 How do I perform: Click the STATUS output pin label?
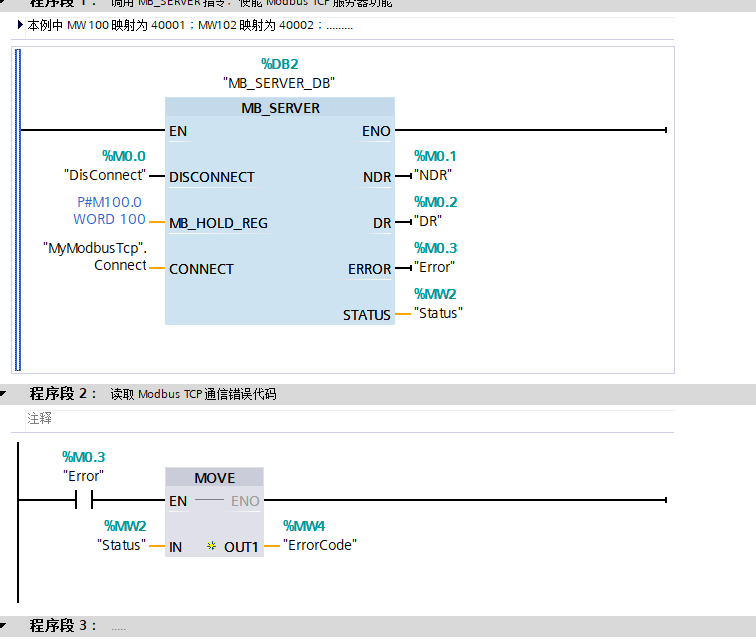click(x=366, y=315)
